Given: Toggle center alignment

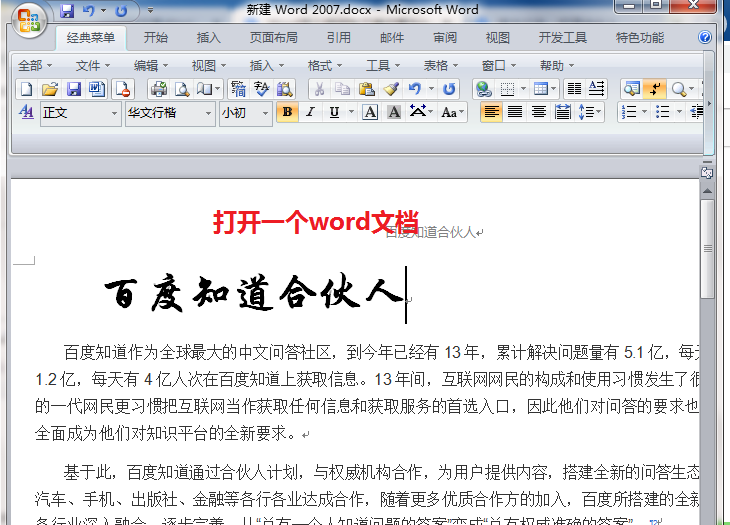Looking at the screenshot, I should pos(539,112).
